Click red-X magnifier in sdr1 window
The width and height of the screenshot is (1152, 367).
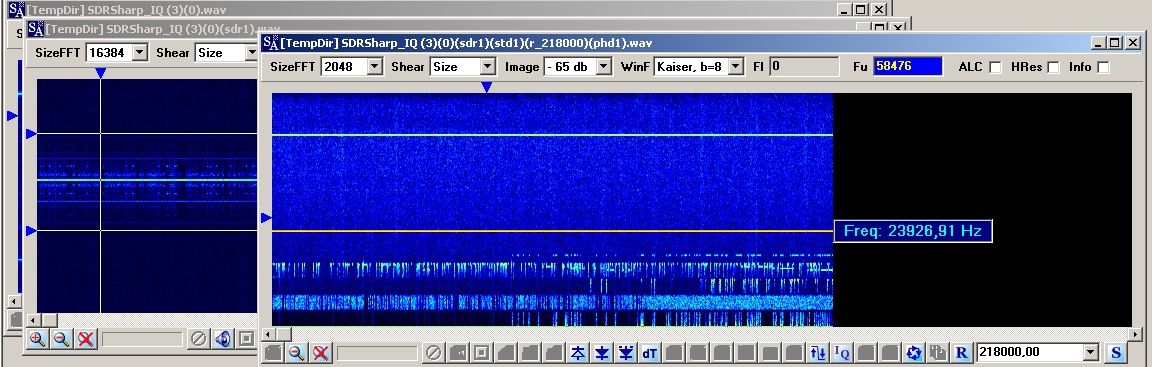pyautogui.click(x=86, y=338)
